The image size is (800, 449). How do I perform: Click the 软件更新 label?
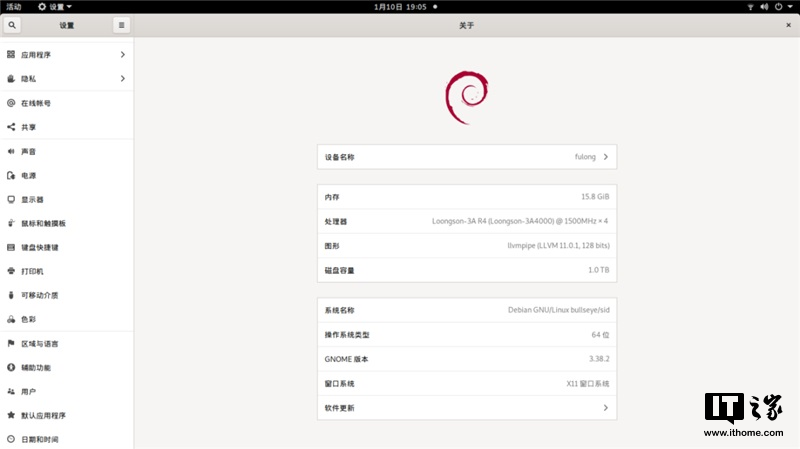(x=339, y=408)
